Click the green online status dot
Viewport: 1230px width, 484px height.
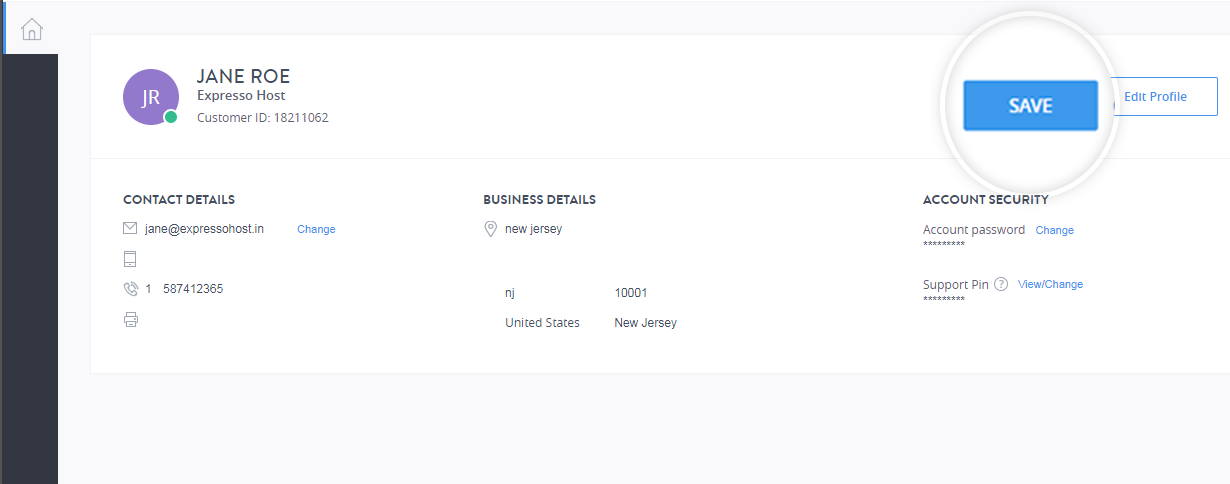click(x=171, y=117)
